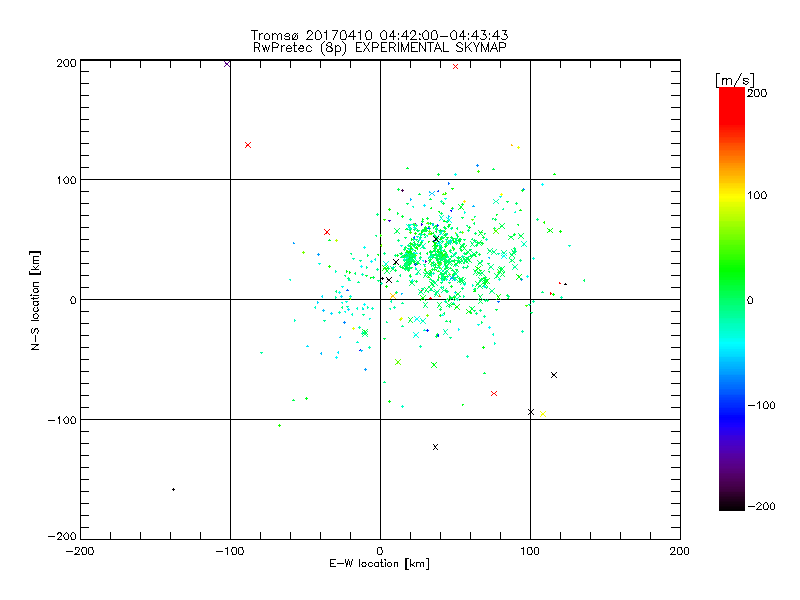Click the 'N-S location [km]' axis label
Image resolution: width=800 pixels, height=600 pixels.
(35, 301)
